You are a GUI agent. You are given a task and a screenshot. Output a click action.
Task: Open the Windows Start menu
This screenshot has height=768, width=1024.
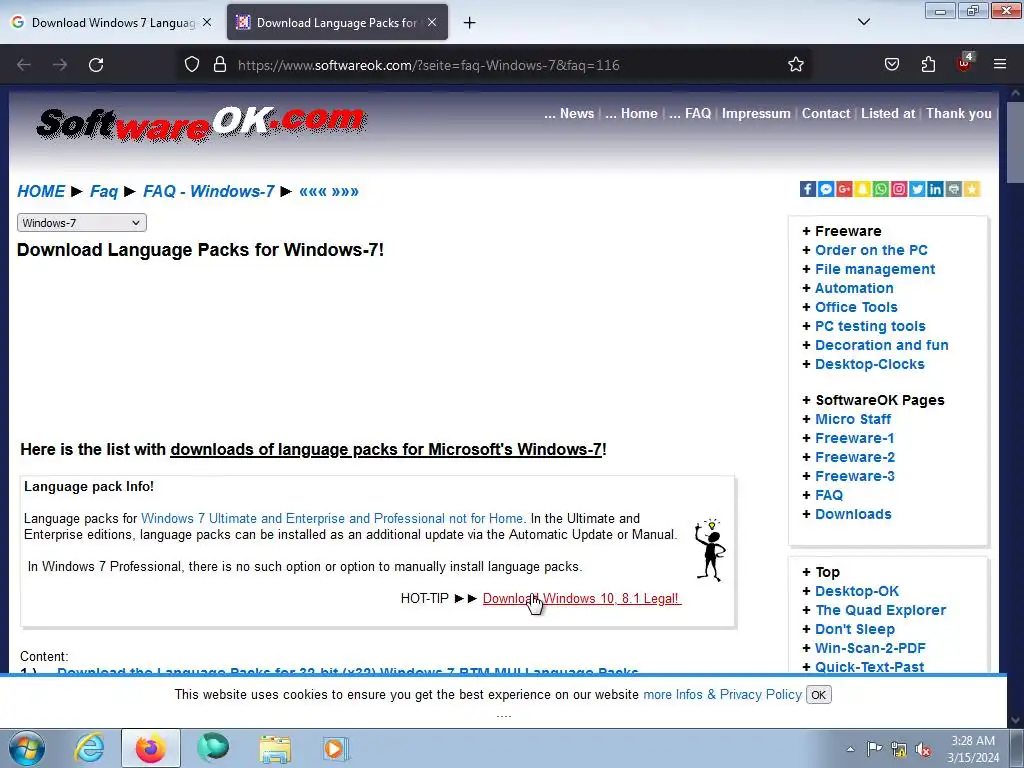point(27,748)
